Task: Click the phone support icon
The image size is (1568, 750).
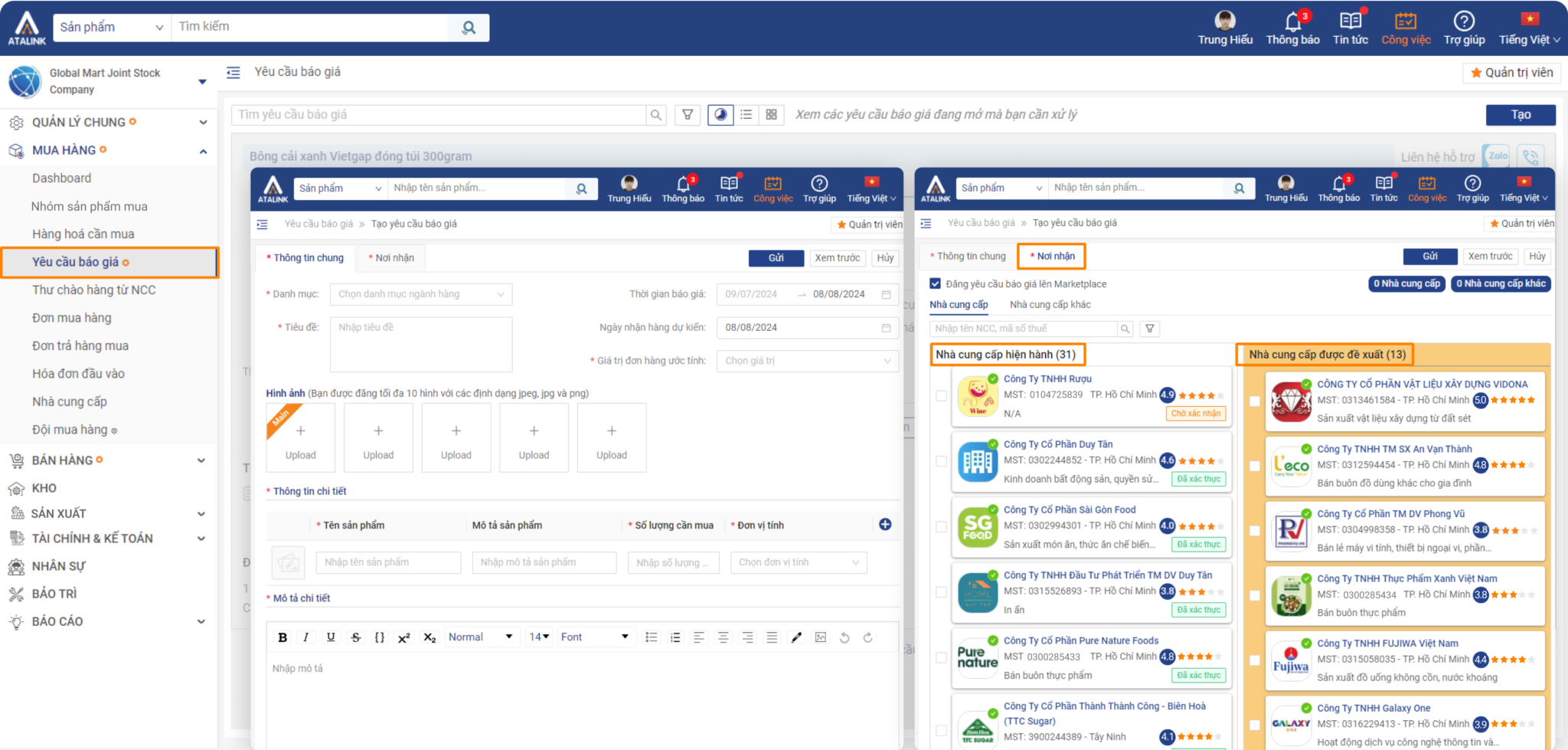Action: point(1530,156)
